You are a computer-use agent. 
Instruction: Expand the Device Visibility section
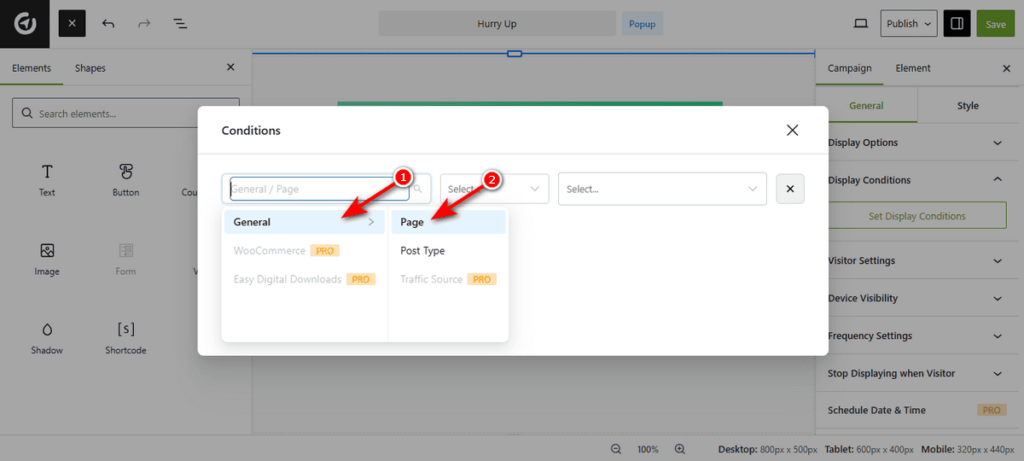pyautogui.click(x=916, y=298)
